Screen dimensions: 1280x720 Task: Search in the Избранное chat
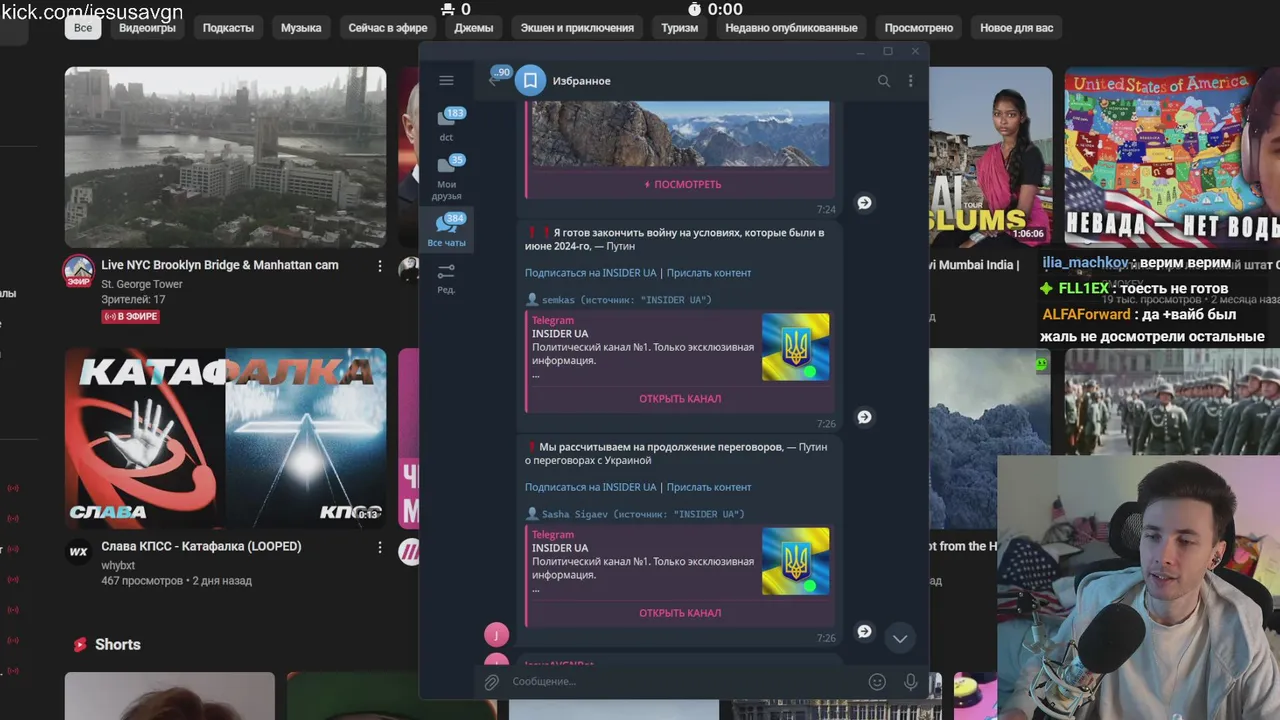click(883, 81)
